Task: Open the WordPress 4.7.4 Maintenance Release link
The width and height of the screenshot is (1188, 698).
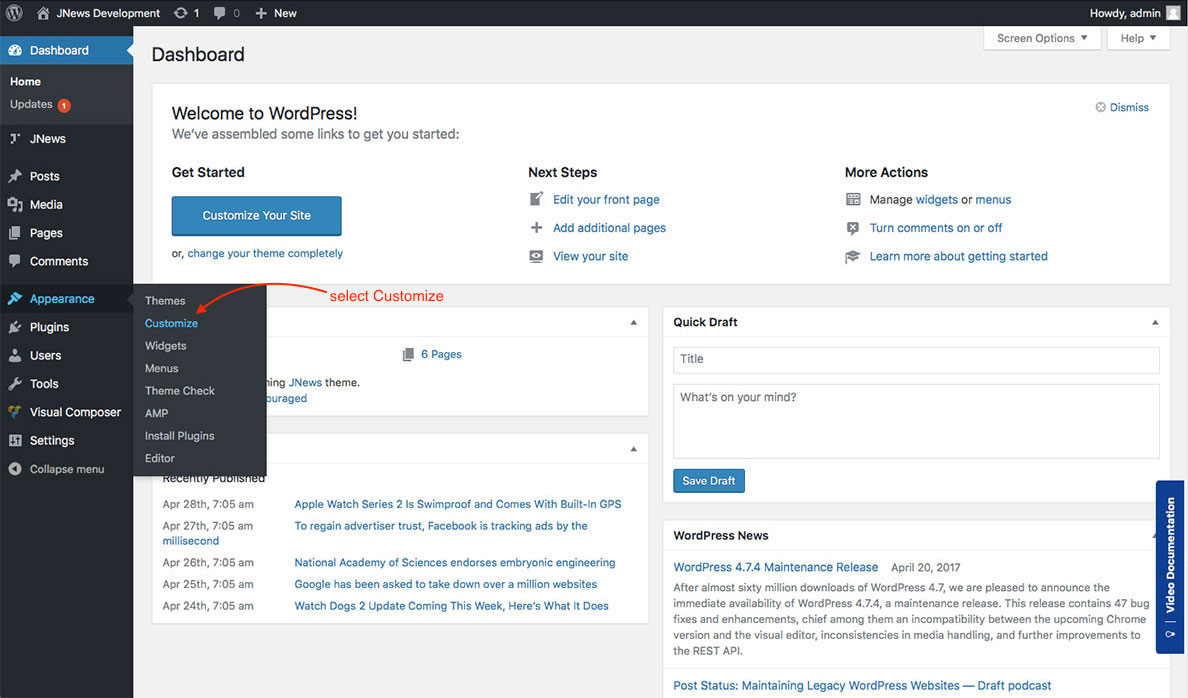Action: (x=775, y=567)
